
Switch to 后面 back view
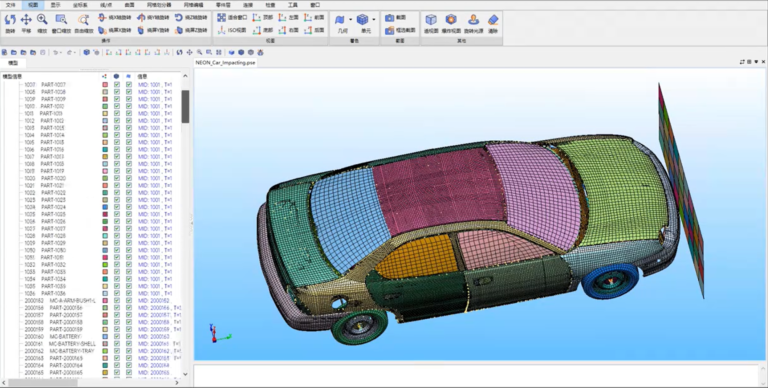tap(314, 30)
